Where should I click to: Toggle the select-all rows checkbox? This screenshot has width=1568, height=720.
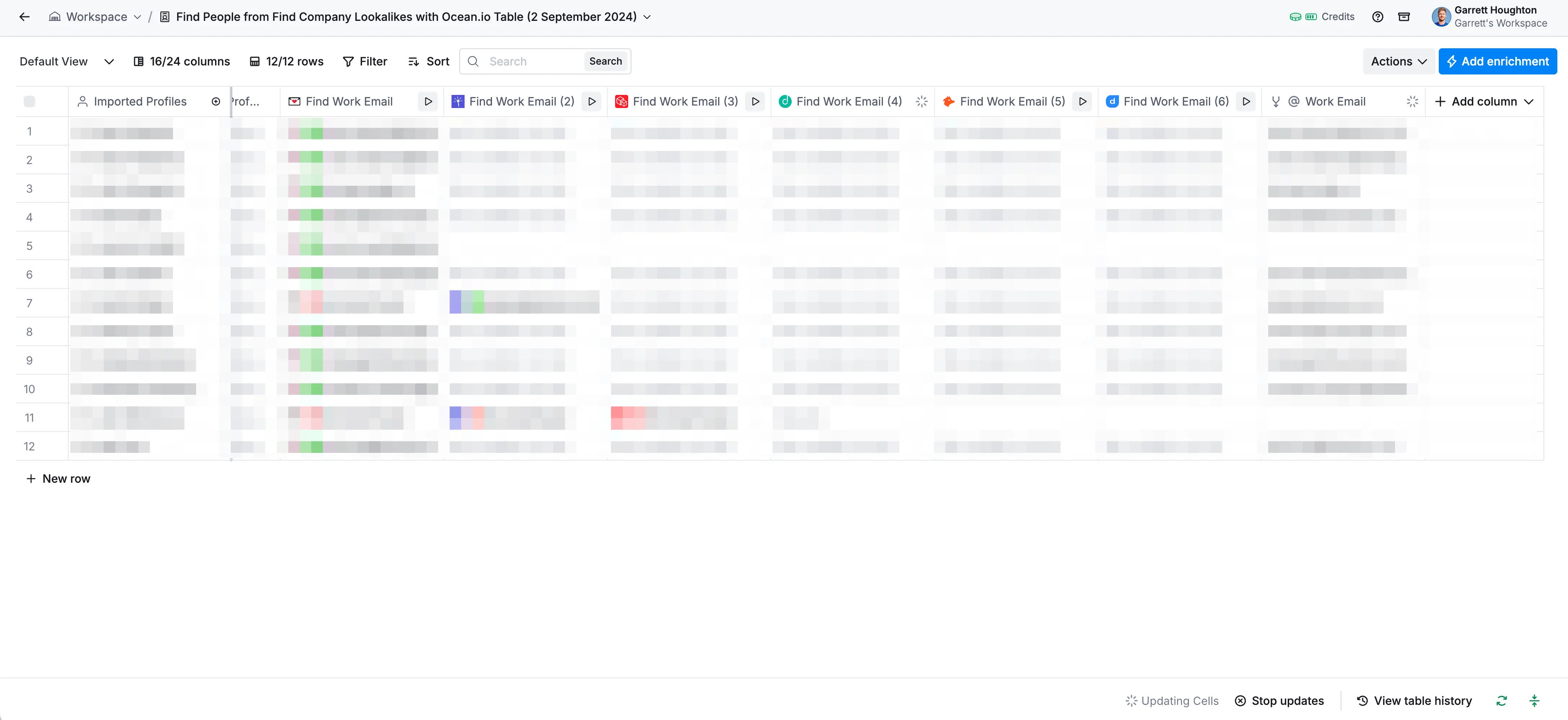click(29, 101)
